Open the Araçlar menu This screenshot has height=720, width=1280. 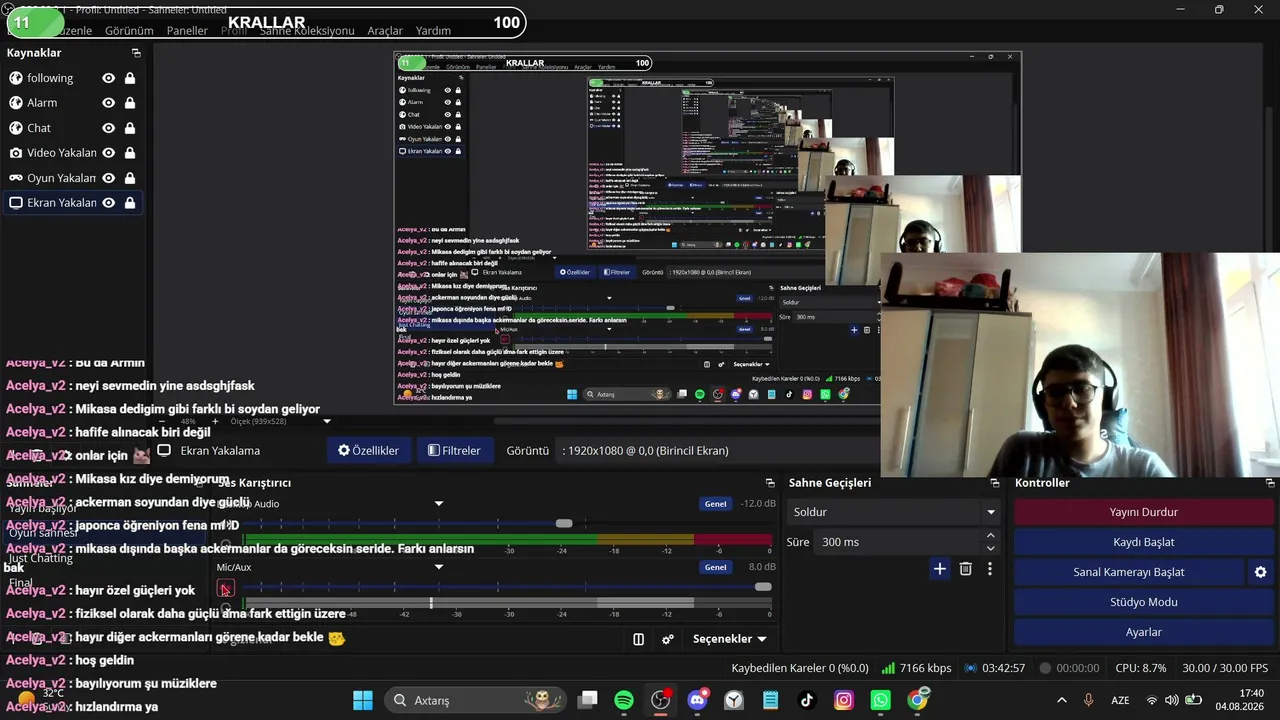385,31
